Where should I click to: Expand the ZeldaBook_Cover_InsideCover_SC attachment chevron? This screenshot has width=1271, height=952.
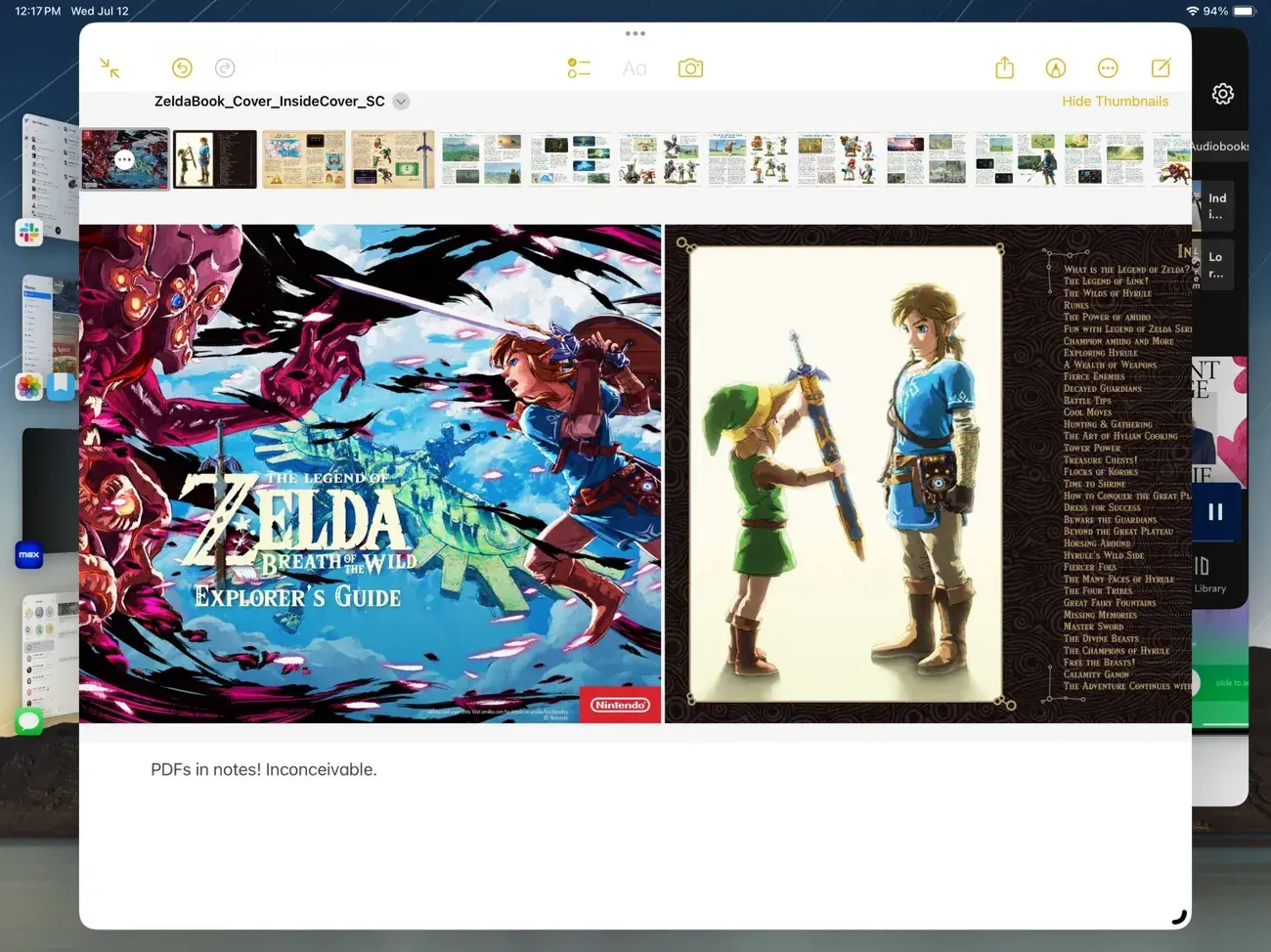coord(401,102)
